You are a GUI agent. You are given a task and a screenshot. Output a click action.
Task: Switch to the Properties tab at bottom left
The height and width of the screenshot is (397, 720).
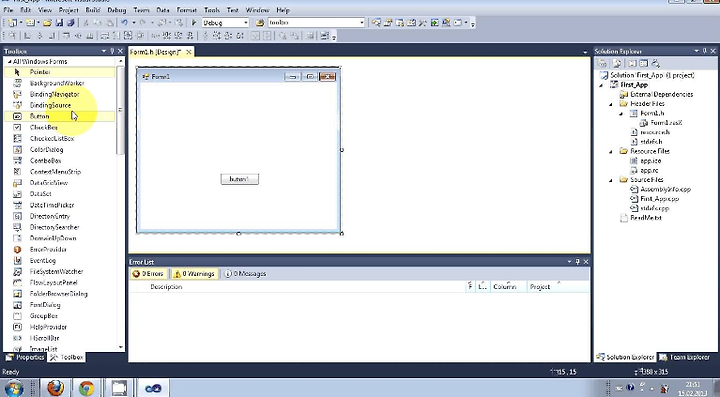26,357
